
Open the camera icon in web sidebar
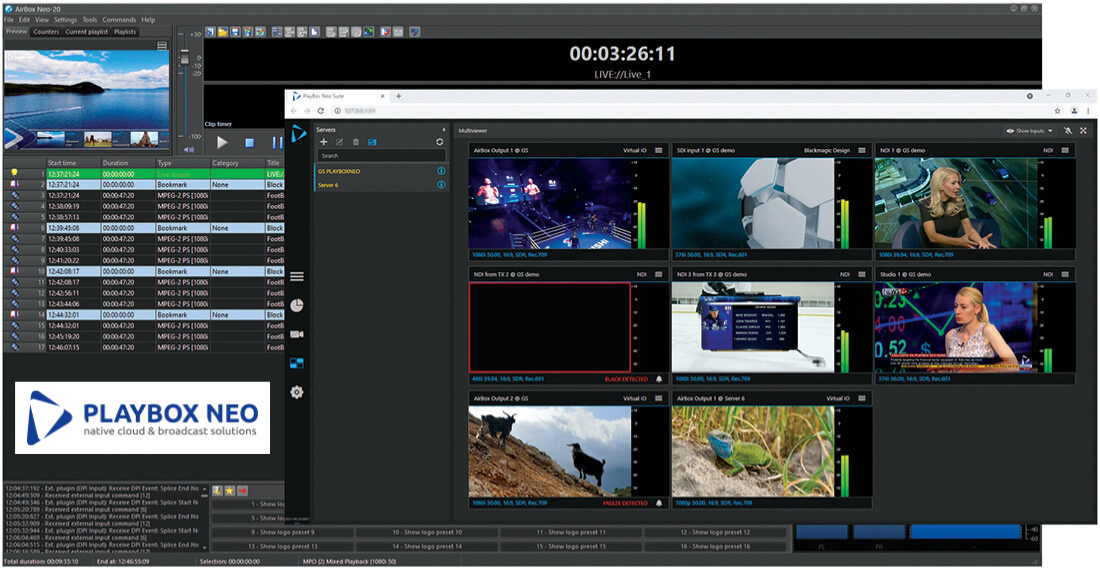(x=297, y=334)
